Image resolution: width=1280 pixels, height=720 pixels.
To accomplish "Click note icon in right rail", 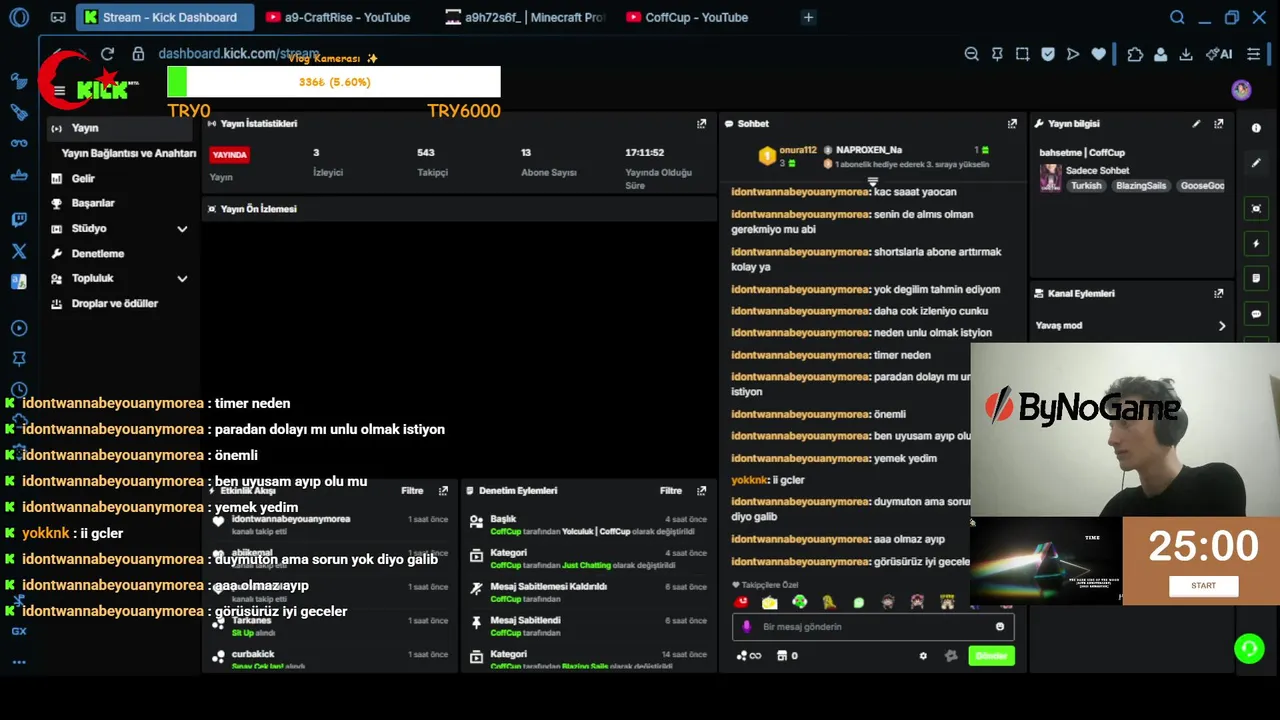I will coord(1256,279).
